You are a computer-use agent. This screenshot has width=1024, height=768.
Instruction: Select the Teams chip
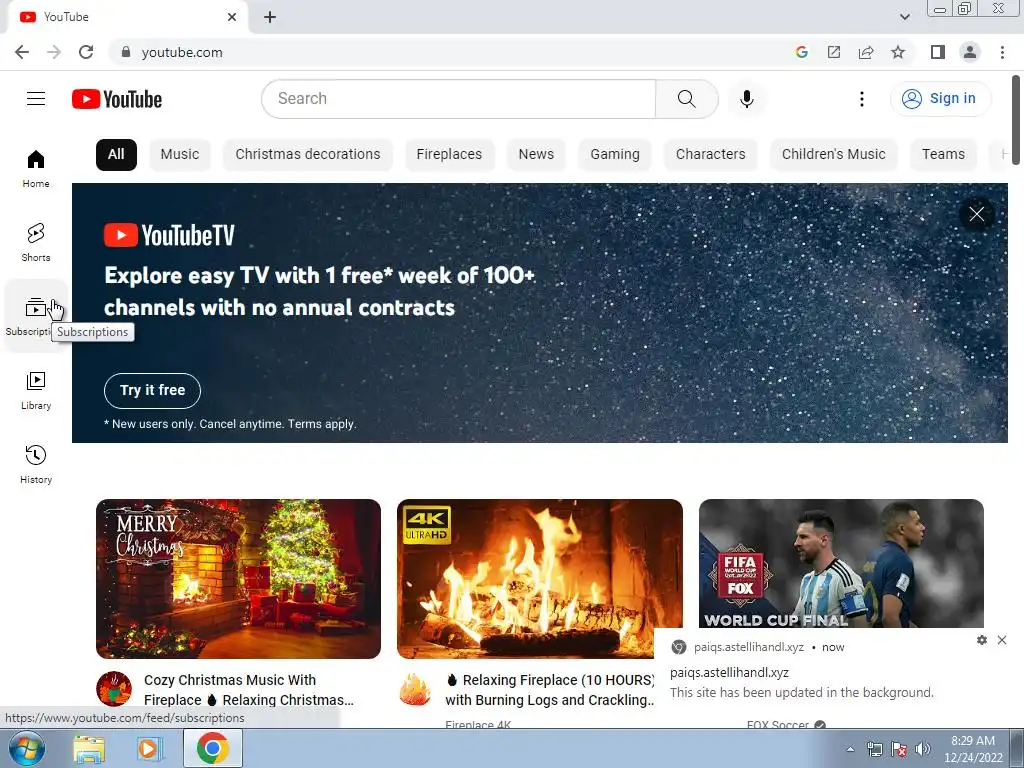(943, 155)
